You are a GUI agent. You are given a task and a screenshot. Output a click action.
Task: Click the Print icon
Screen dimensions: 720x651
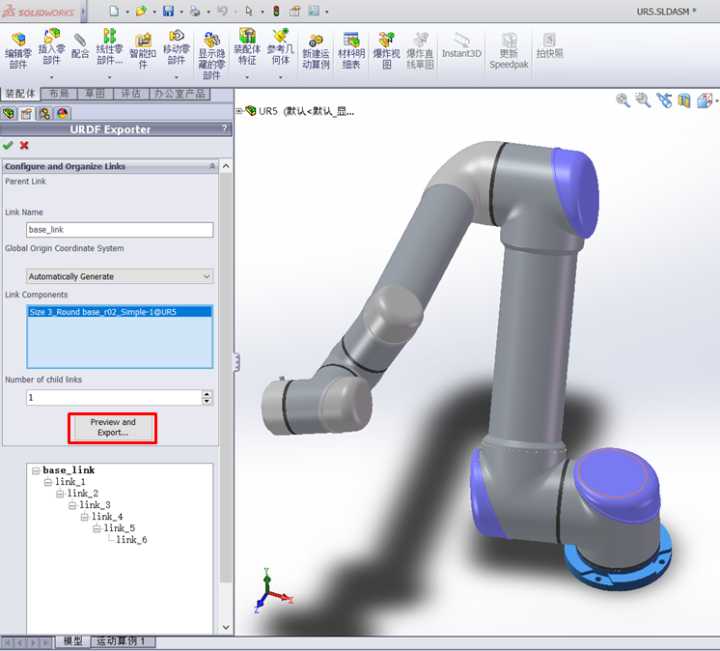pyautogui.click(x=195, y=11)
